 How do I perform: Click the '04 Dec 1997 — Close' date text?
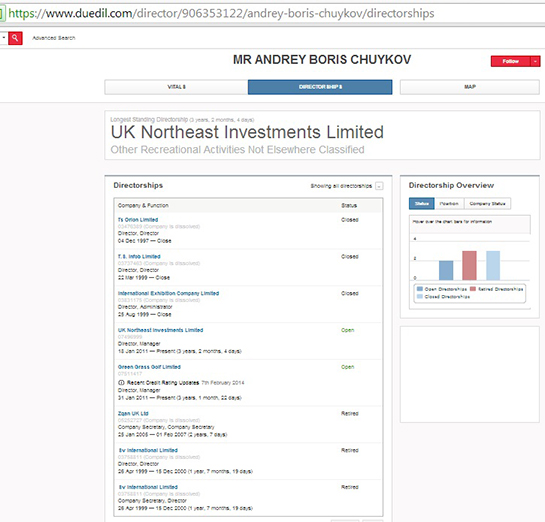point(145,241)
